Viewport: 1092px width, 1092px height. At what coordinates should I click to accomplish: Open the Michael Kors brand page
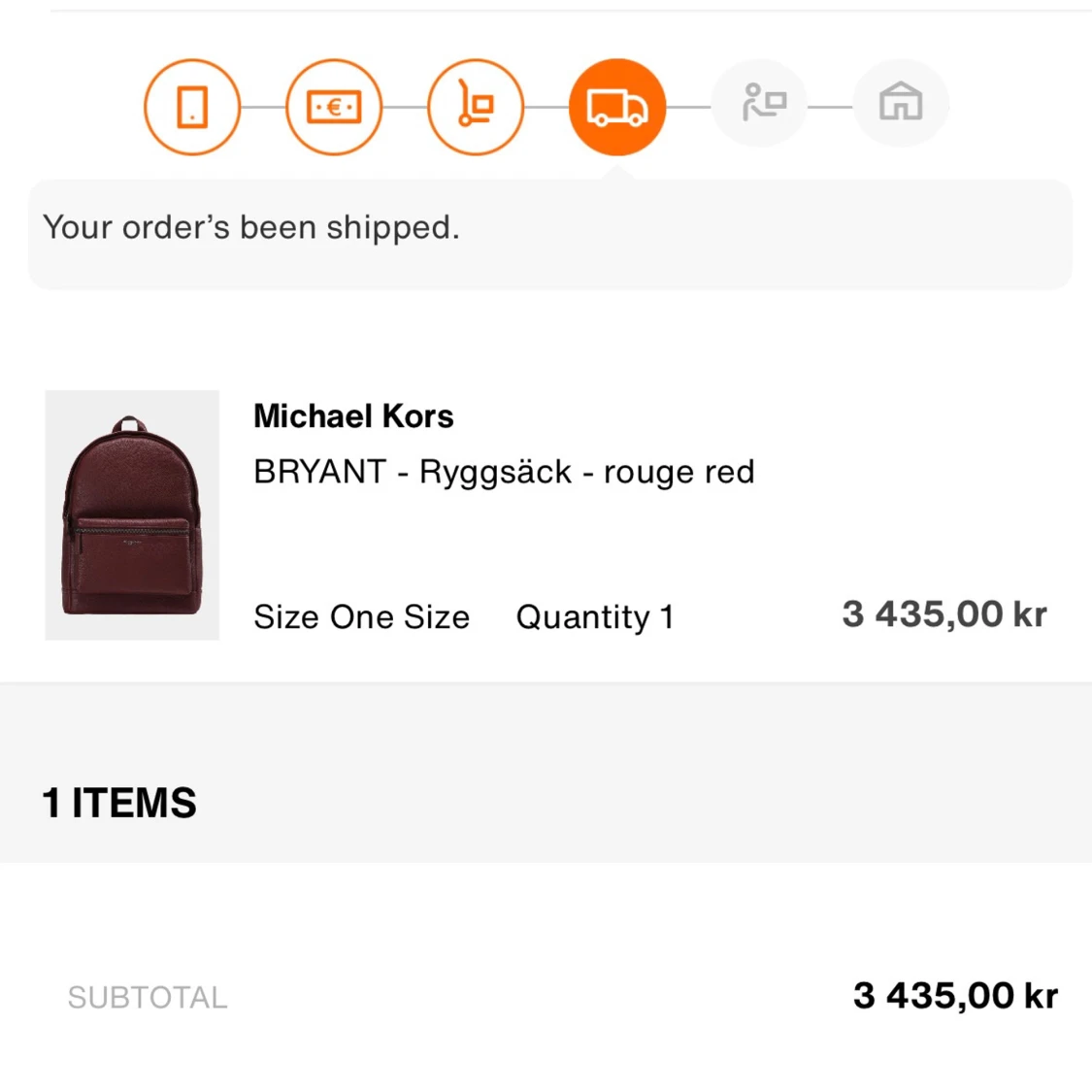pyautogui.click(x=353, y=415)
